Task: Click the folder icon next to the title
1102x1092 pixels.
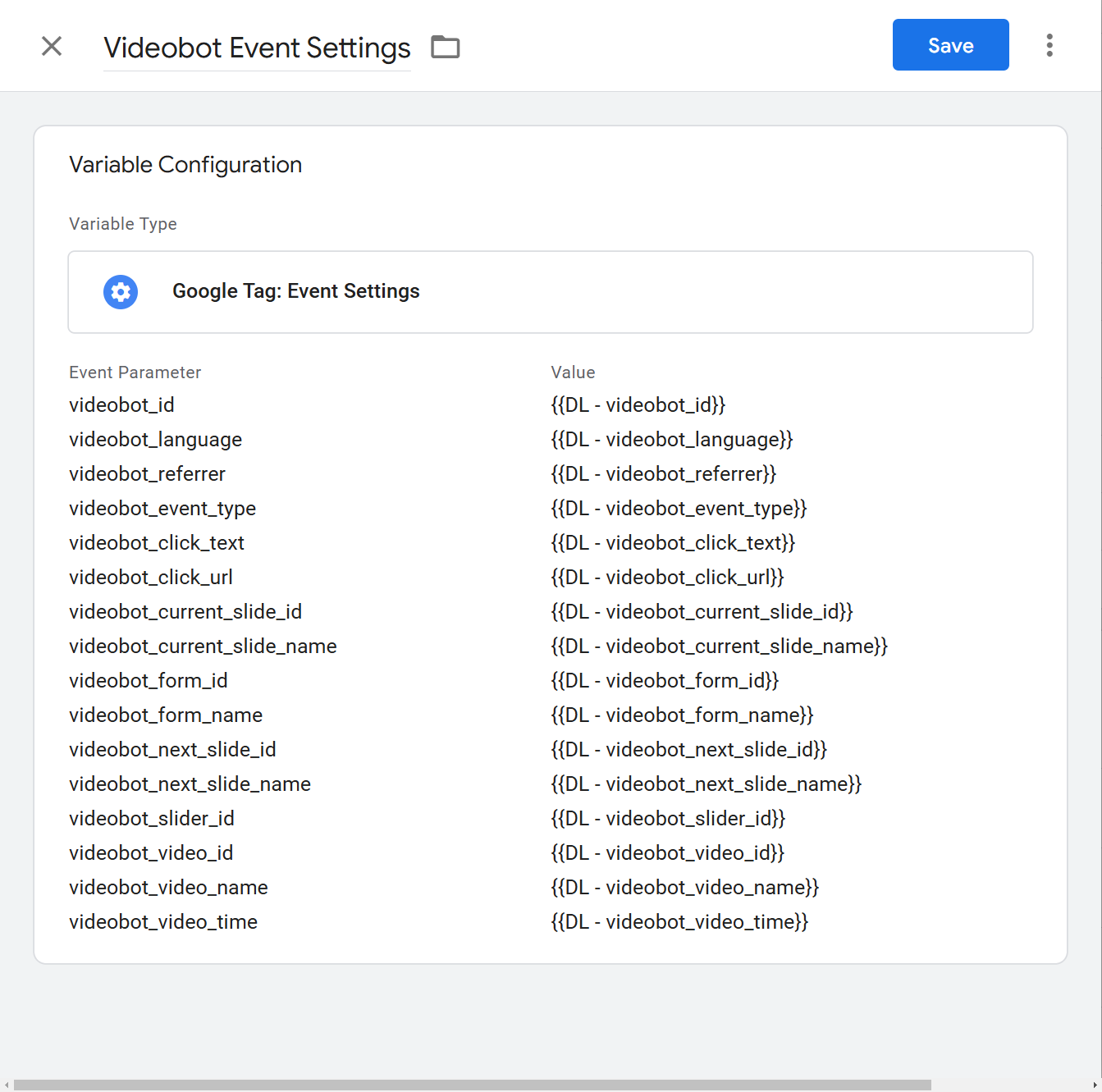Action: 446,47
